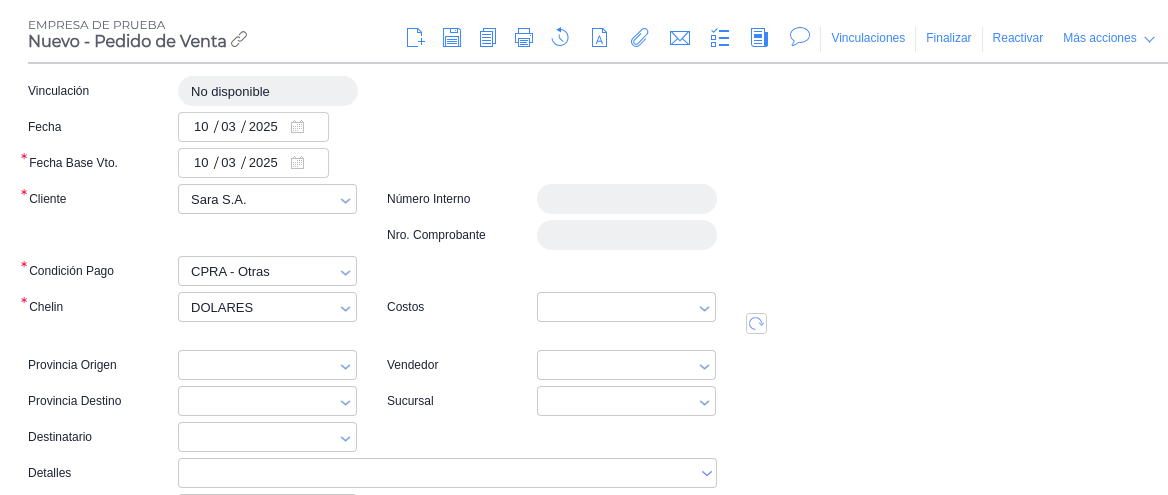The height and width of the screenshot is (495, 1168).
Task: Expand Provincia Destino dropdown
Action: [x=267, y=400]
